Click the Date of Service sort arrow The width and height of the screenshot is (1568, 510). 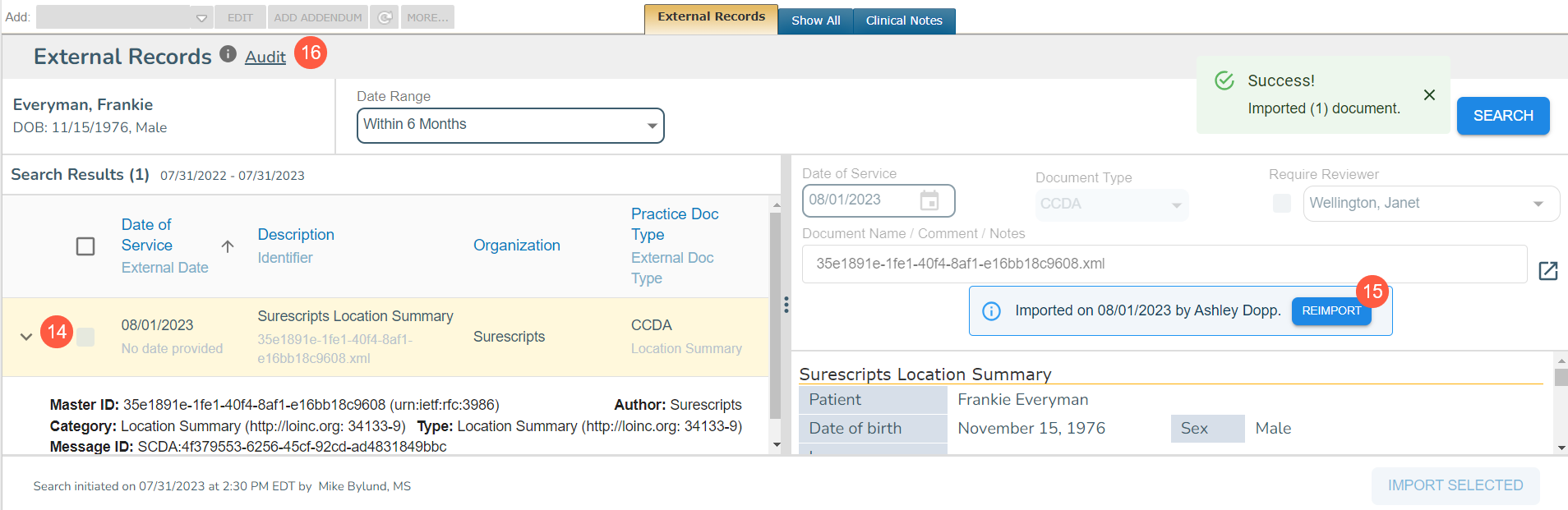coord(228,246)
